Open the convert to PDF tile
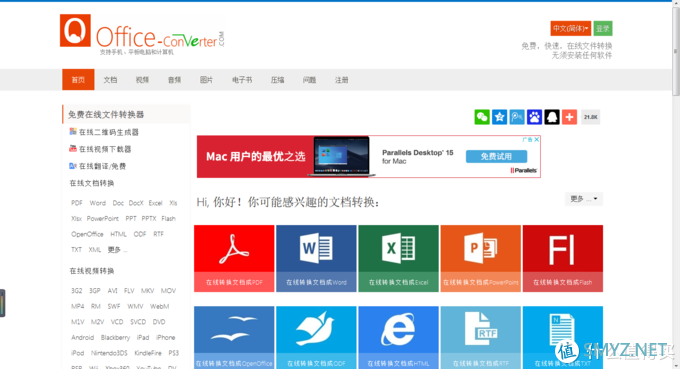 [234, 258]
